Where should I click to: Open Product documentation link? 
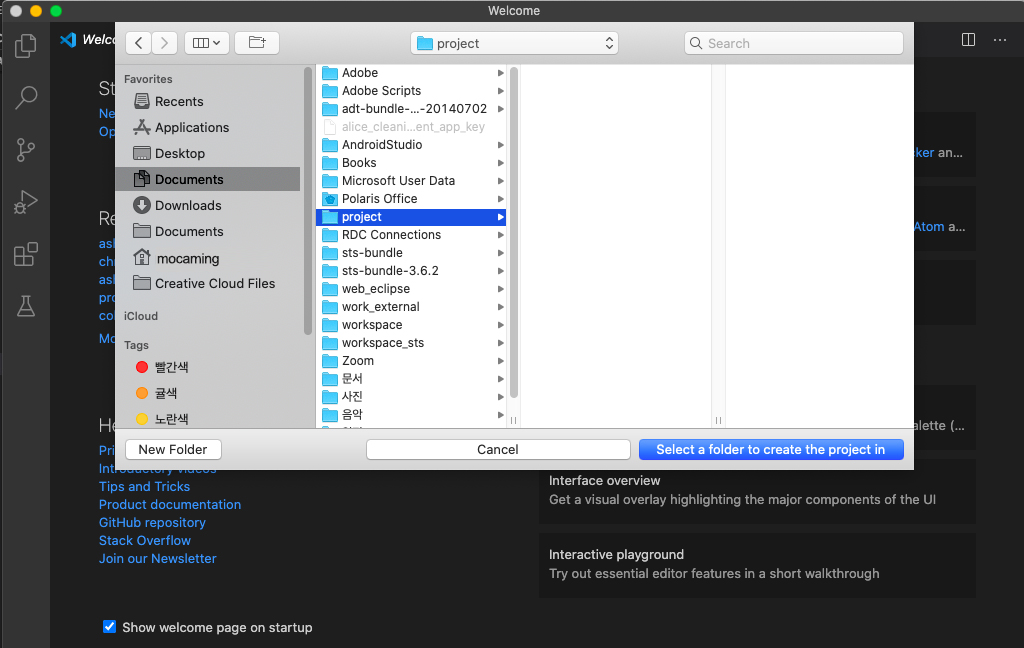coord(170,504)
